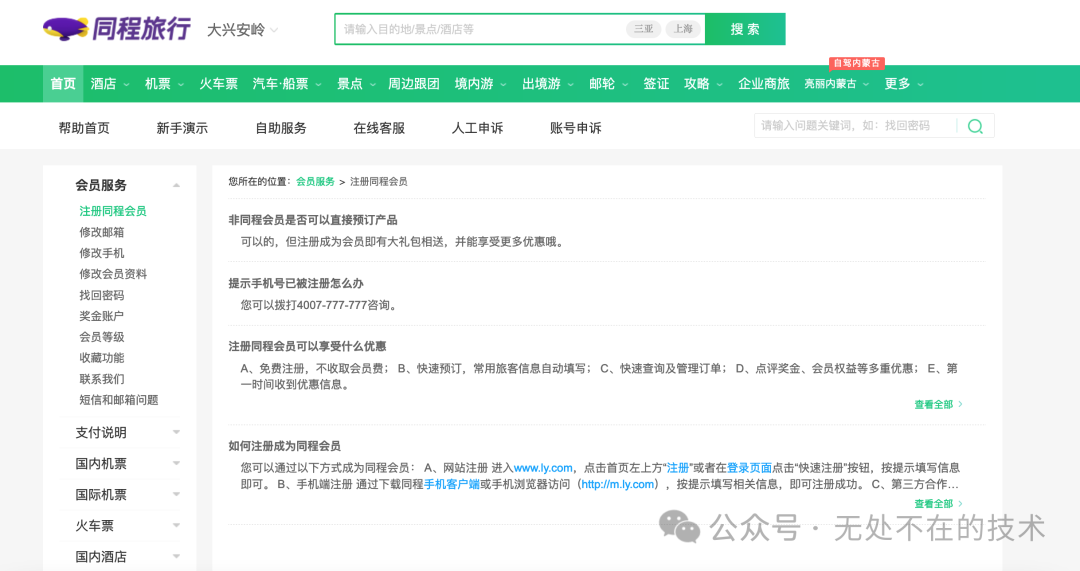Open 企业商旅 in the navigation bar

pyautogui.click(x=763, y=83)
